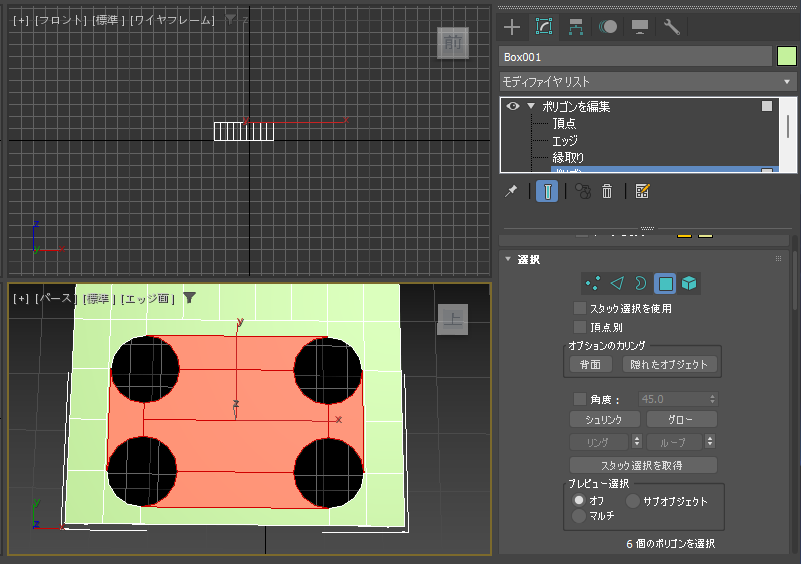Open the Box001 object color swatch

(x=787, y=56)
